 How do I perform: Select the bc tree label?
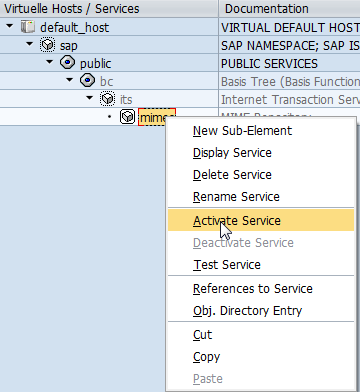(107, 81)
